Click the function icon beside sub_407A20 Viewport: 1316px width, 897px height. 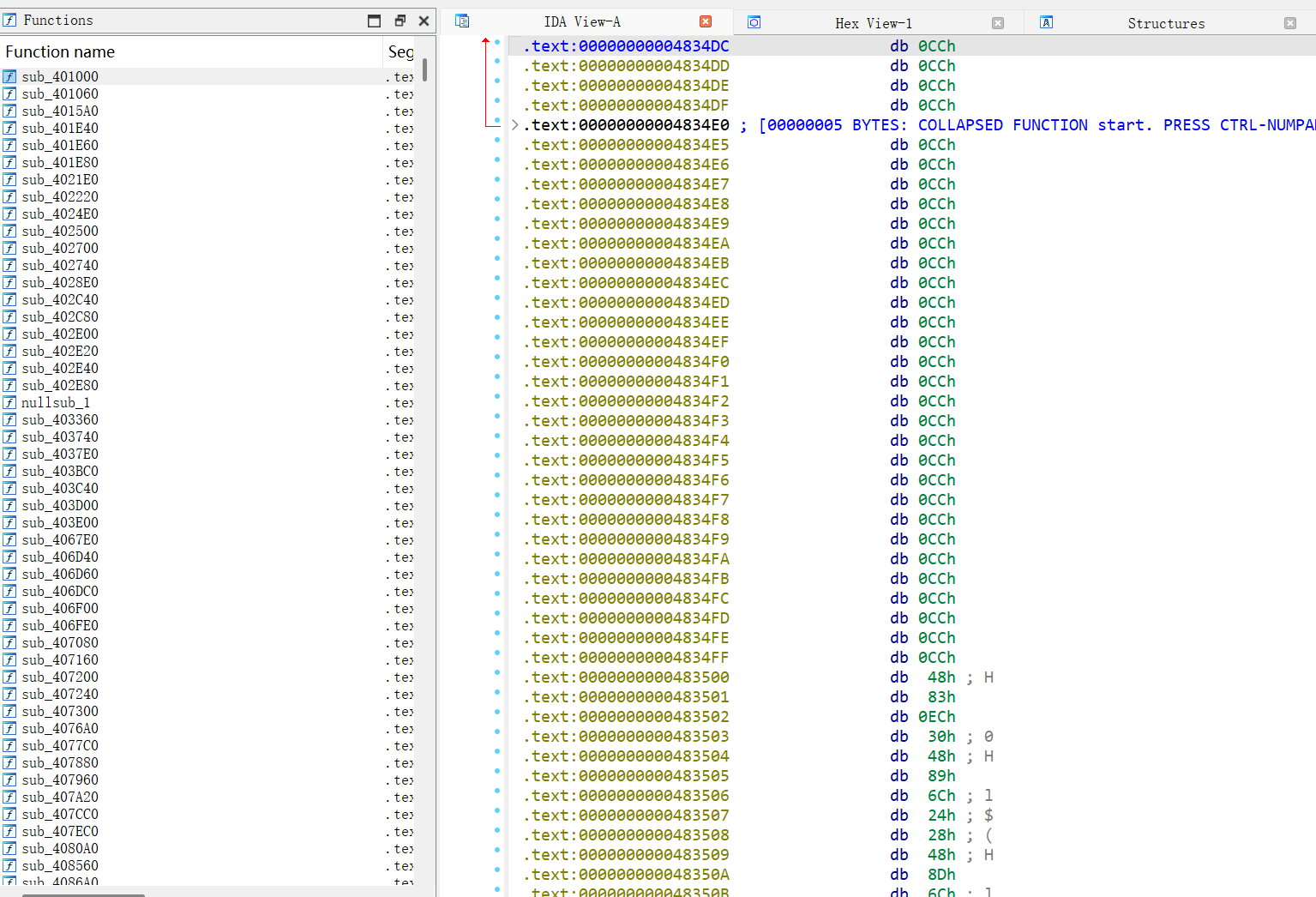(x=9, y=797)
